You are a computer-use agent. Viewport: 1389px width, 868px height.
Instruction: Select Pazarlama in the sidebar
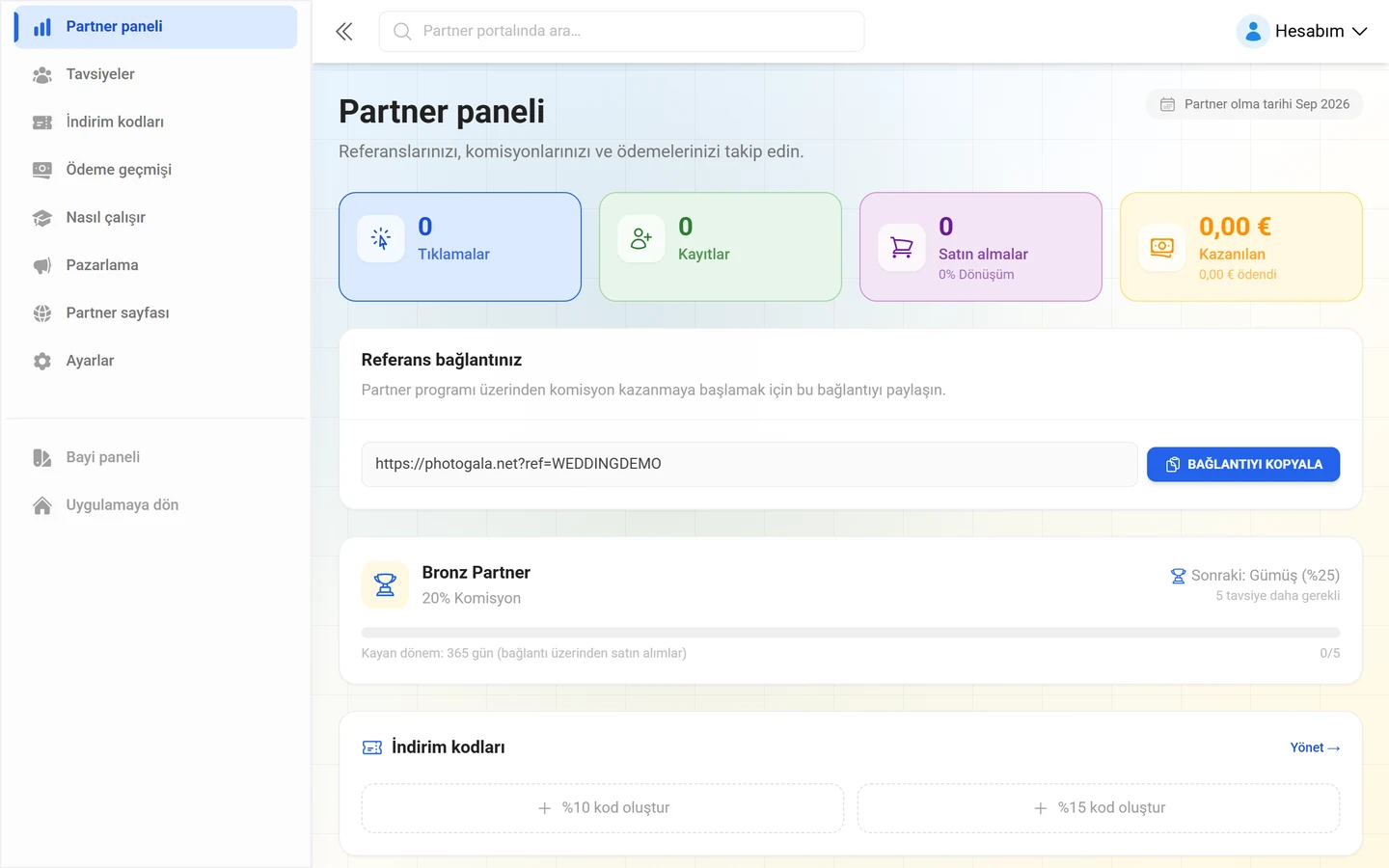click(x=156, y=265)
